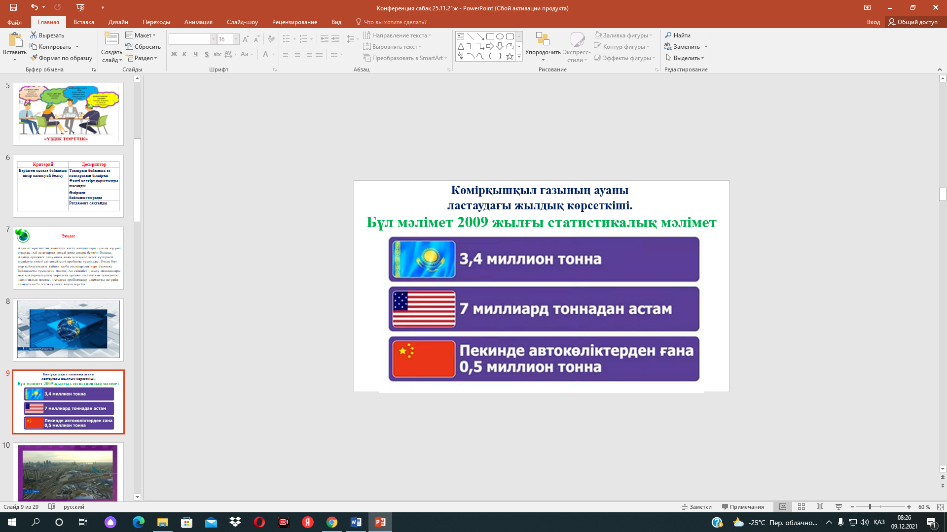Select slide 8 thumbnail in panel
Screen dimensions: 947x532
coord(68,329)
